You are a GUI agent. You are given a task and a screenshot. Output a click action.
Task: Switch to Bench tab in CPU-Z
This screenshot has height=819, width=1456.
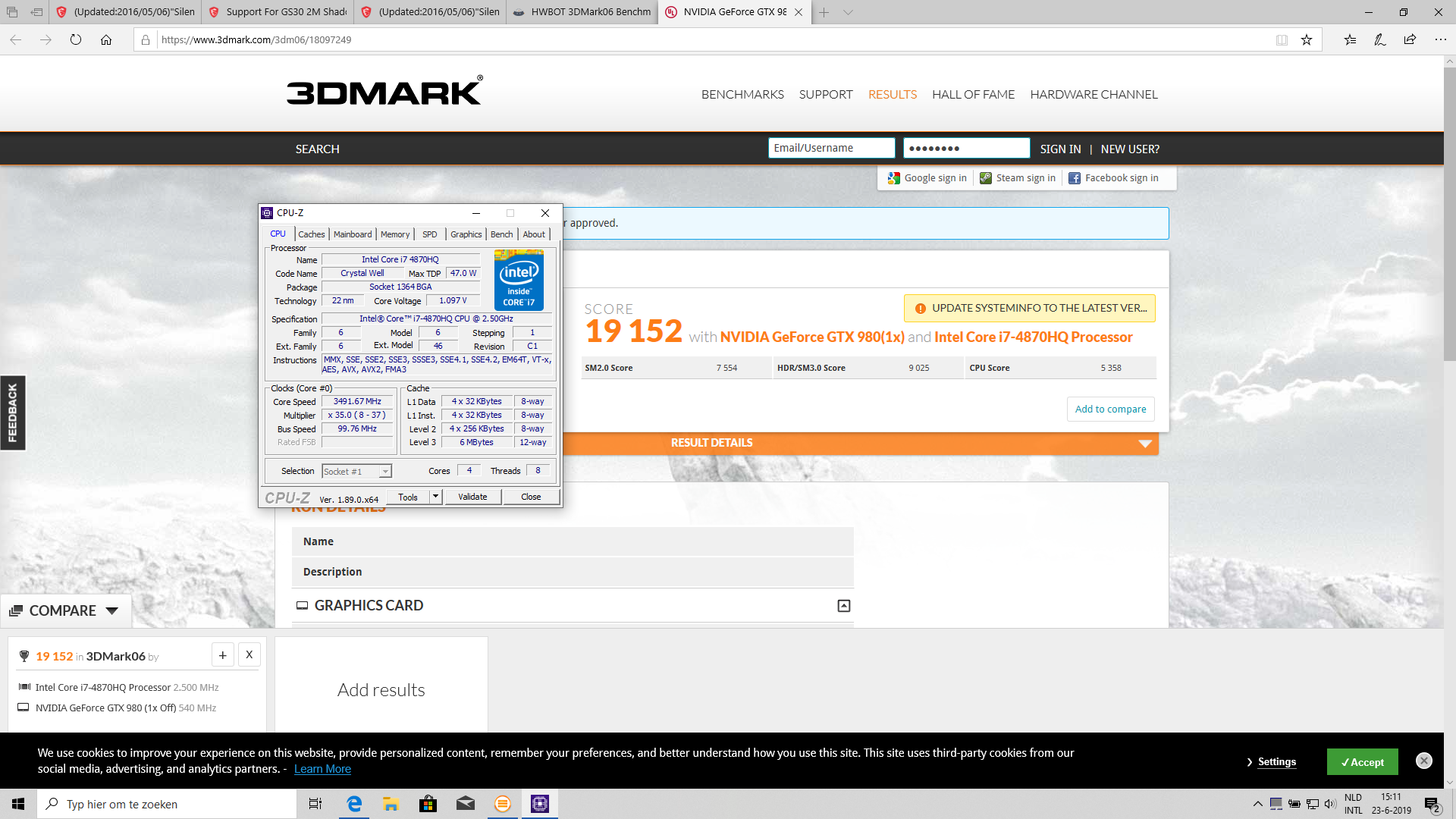click(501, 234)
